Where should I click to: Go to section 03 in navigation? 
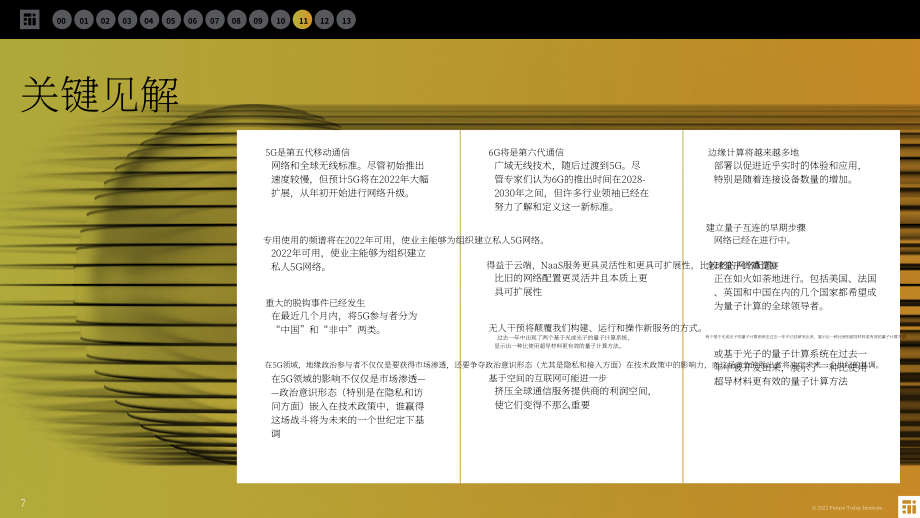pos(127,20)
